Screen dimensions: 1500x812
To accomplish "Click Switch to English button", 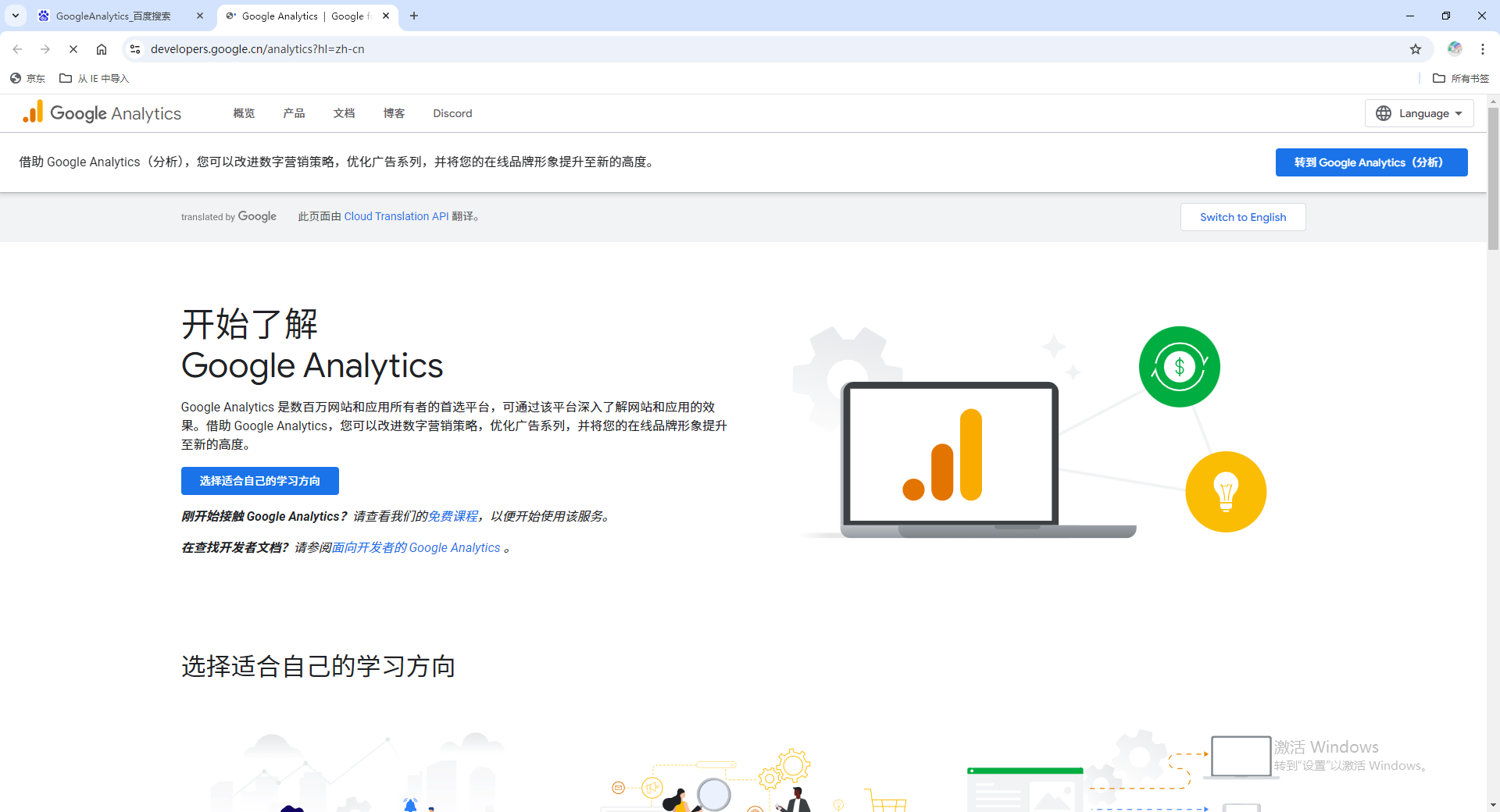I will point(1243,217).
